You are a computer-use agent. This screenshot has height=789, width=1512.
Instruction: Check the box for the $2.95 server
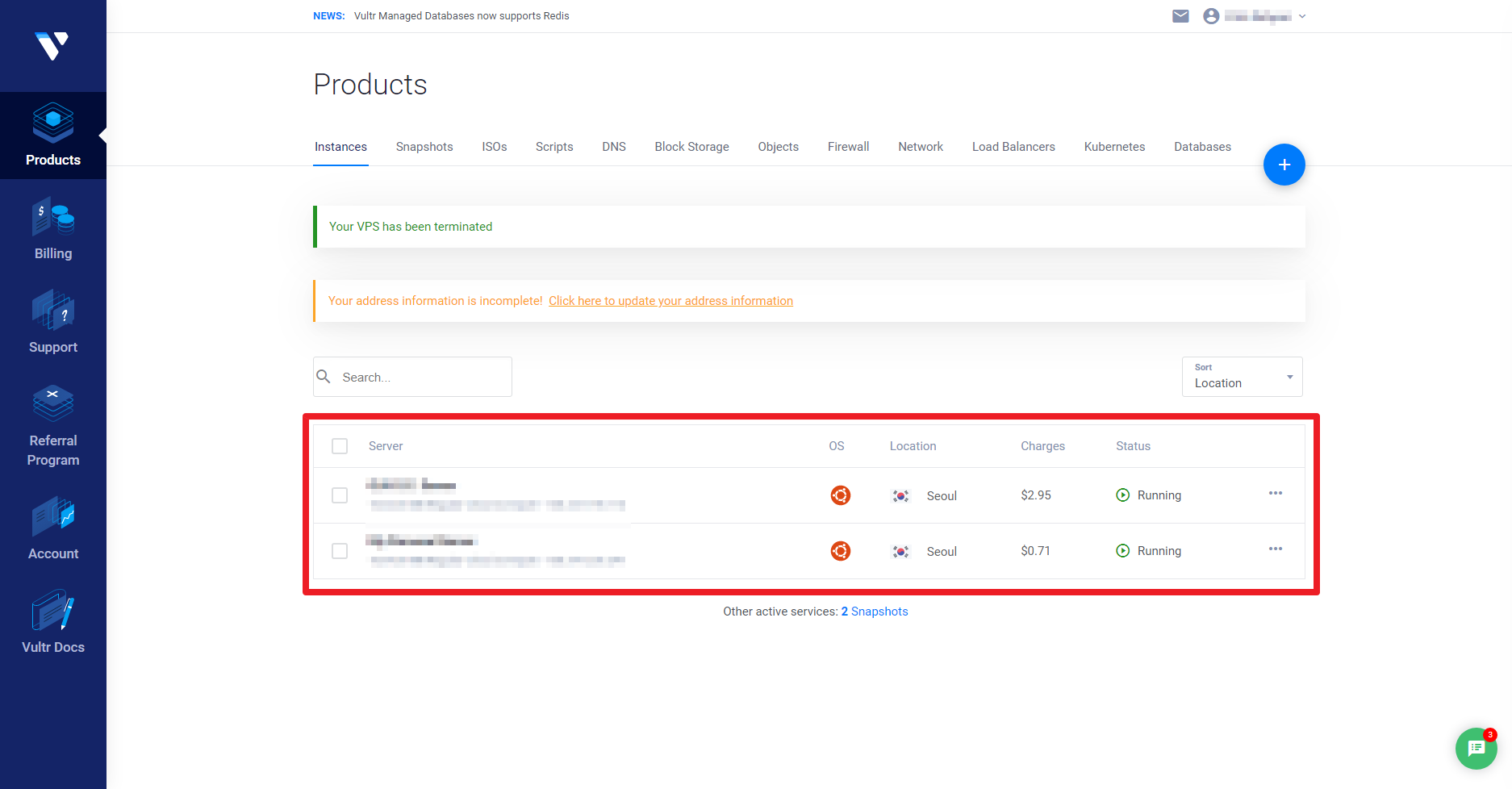coord(340,495)
